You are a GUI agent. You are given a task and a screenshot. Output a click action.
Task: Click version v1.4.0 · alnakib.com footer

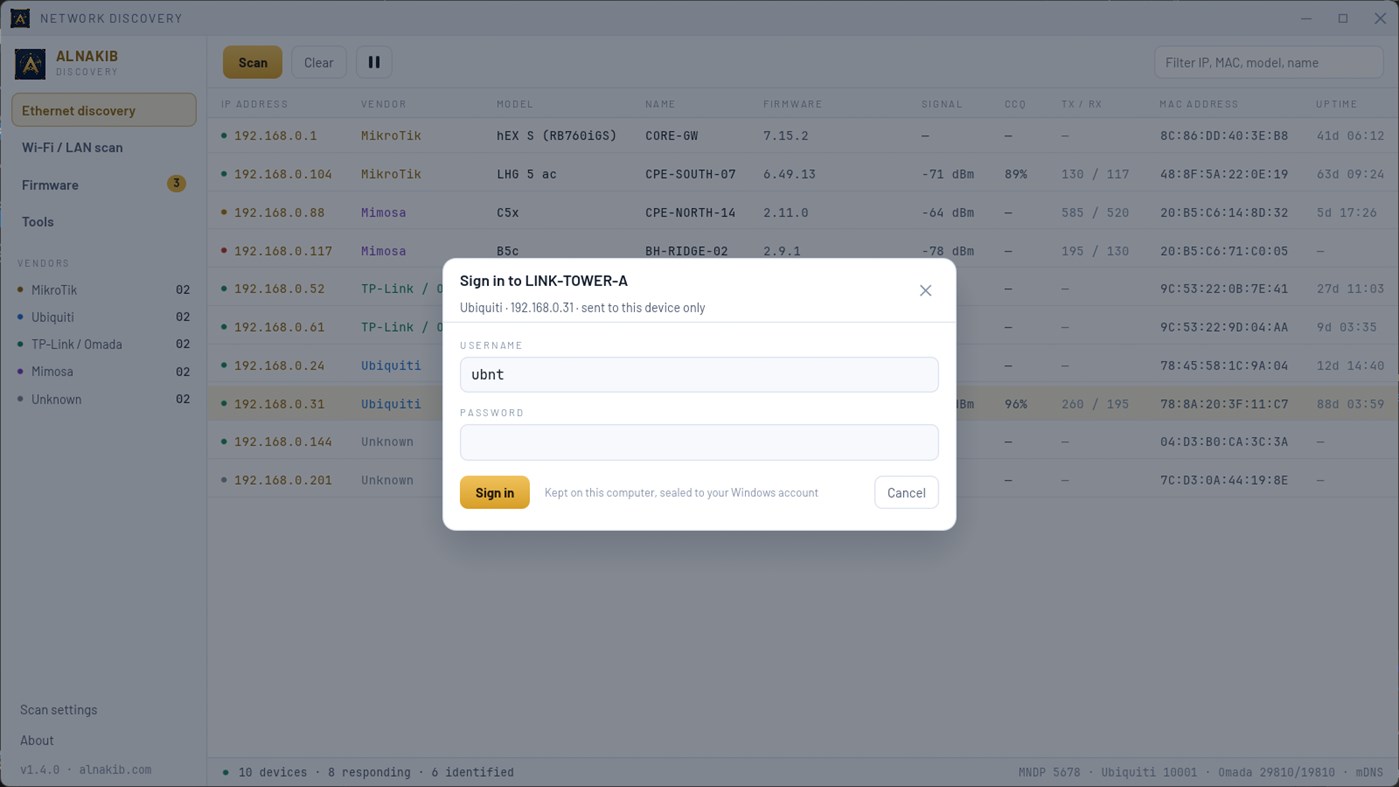pyautogui.click(x=86, y=770)
